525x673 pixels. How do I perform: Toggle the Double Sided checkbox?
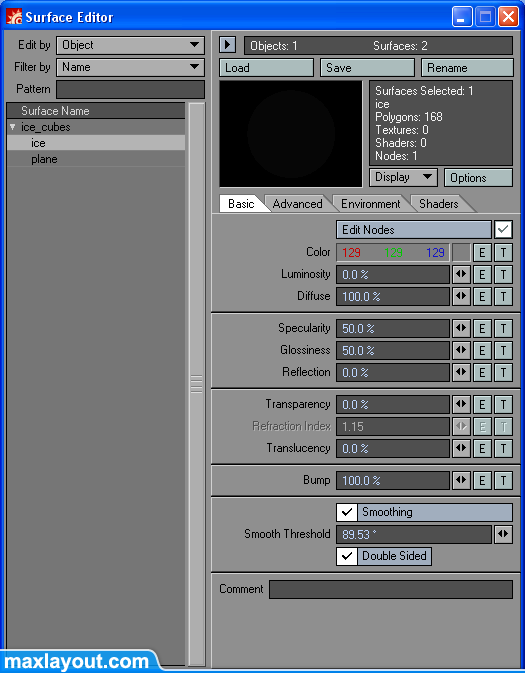pos(346,556)
